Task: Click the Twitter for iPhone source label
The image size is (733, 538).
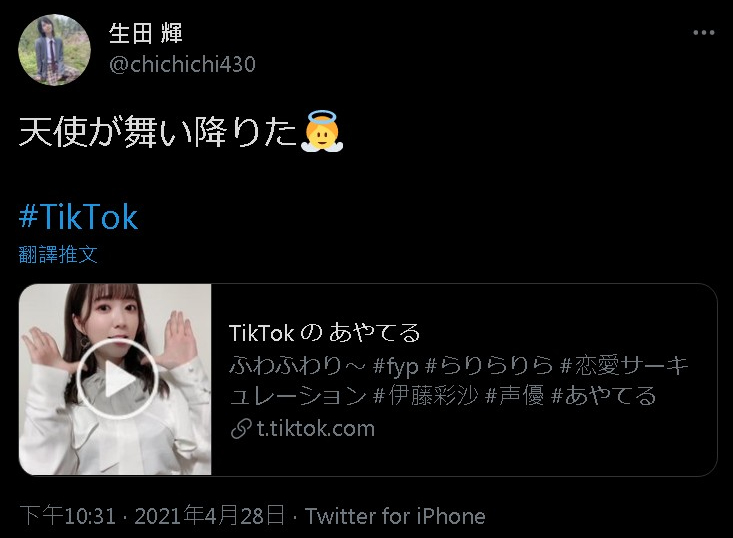Action: (395, 516)
